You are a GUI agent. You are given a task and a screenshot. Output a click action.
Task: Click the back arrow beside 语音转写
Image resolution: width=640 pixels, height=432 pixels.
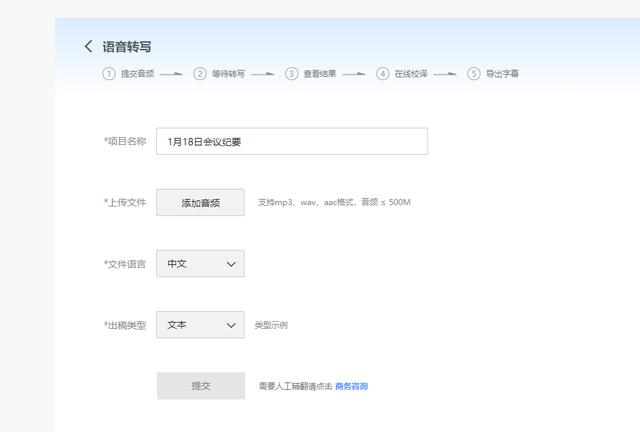(89, 46)
